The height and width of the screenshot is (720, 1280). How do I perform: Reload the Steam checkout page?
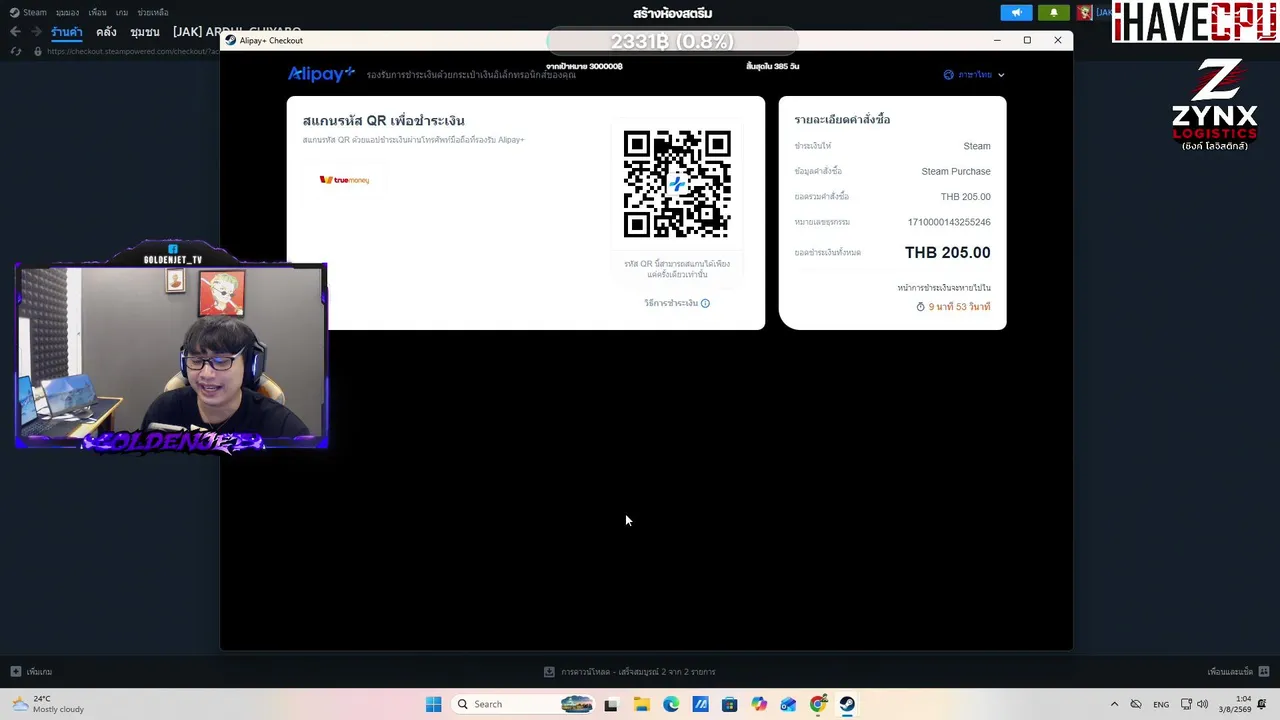click(x=16, y=51)
